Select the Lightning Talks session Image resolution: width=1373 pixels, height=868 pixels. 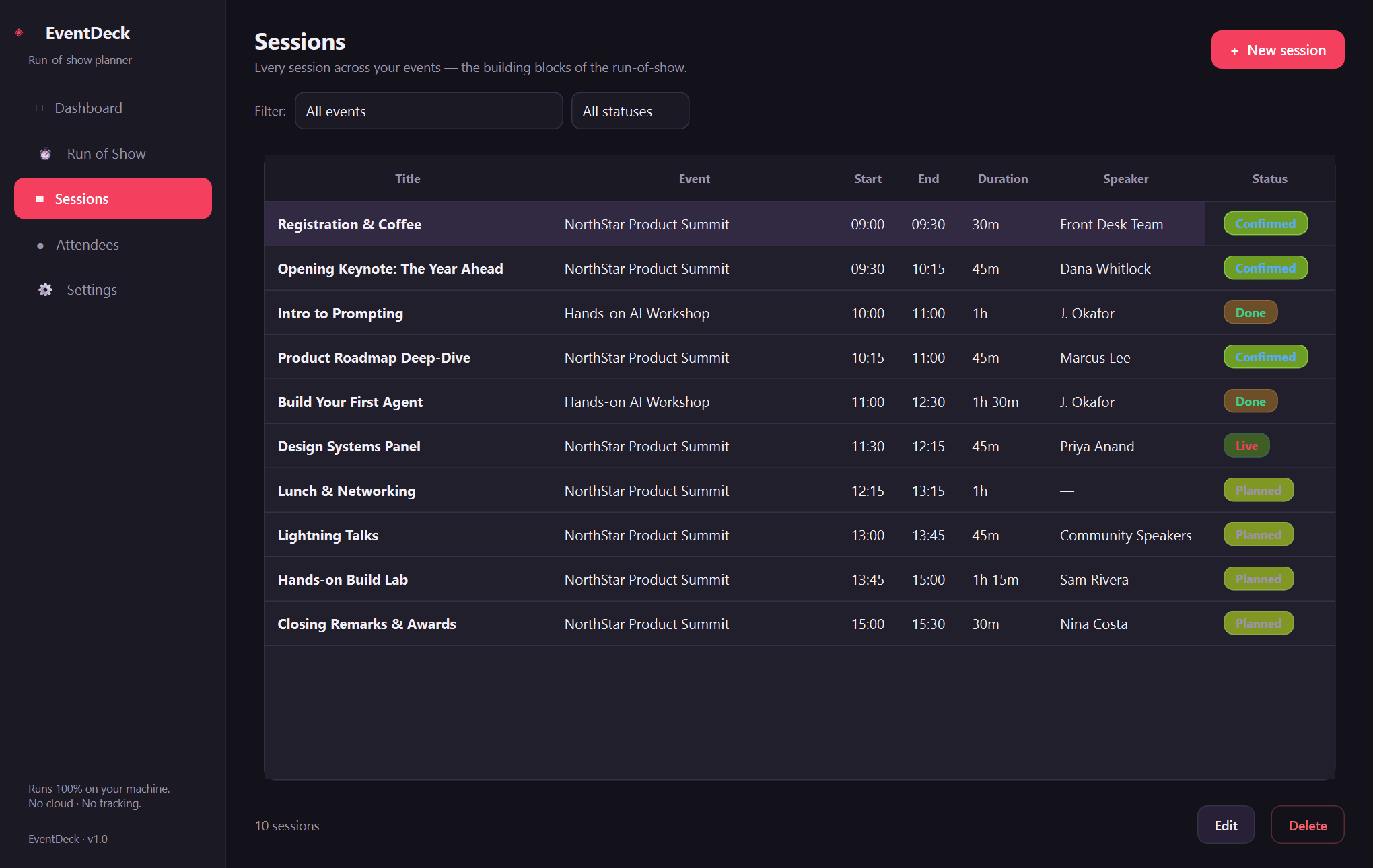(799, 535)
